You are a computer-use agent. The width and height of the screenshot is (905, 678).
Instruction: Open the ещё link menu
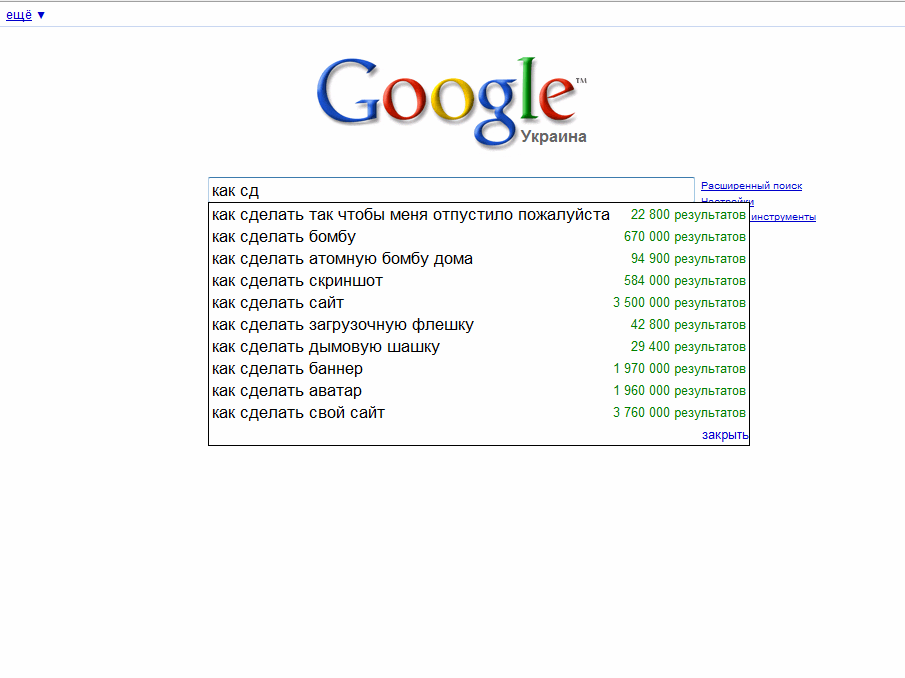click(x=19, y=15)
